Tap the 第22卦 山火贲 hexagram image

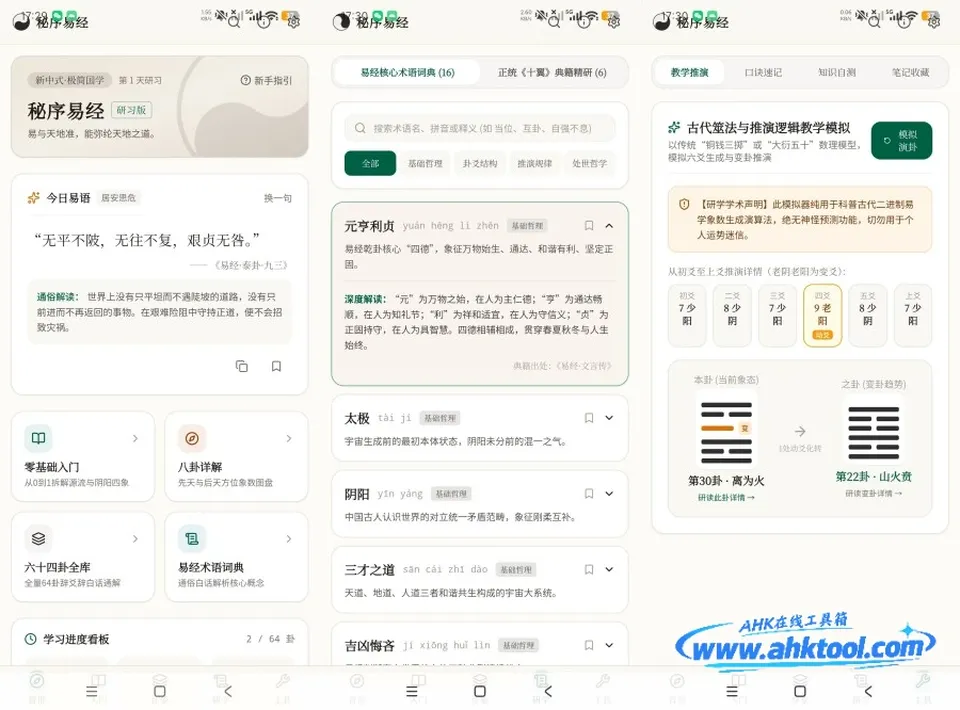pos(874,433)
